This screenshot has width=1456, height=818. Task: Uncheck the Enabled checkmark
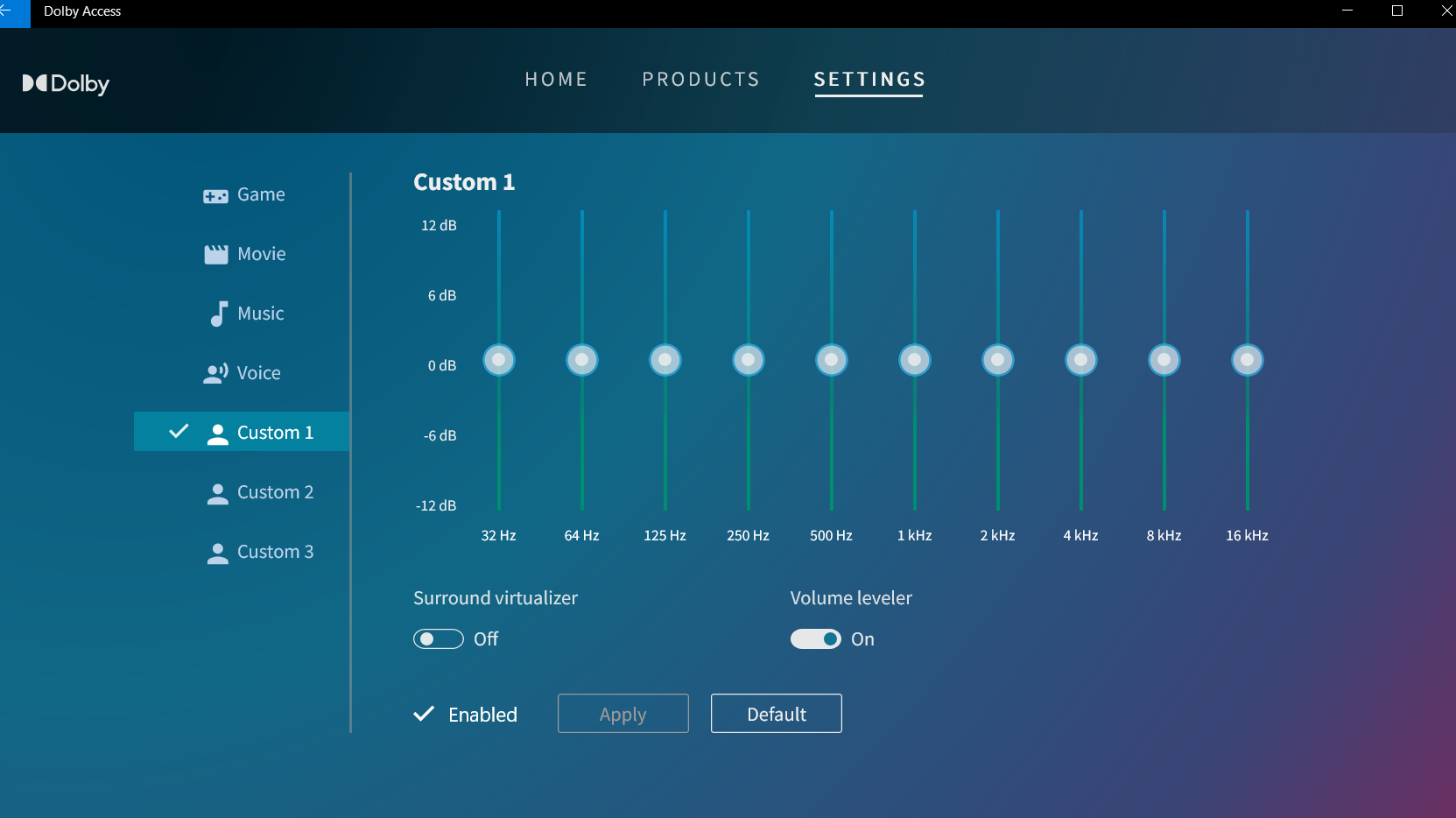click(424, 714)
